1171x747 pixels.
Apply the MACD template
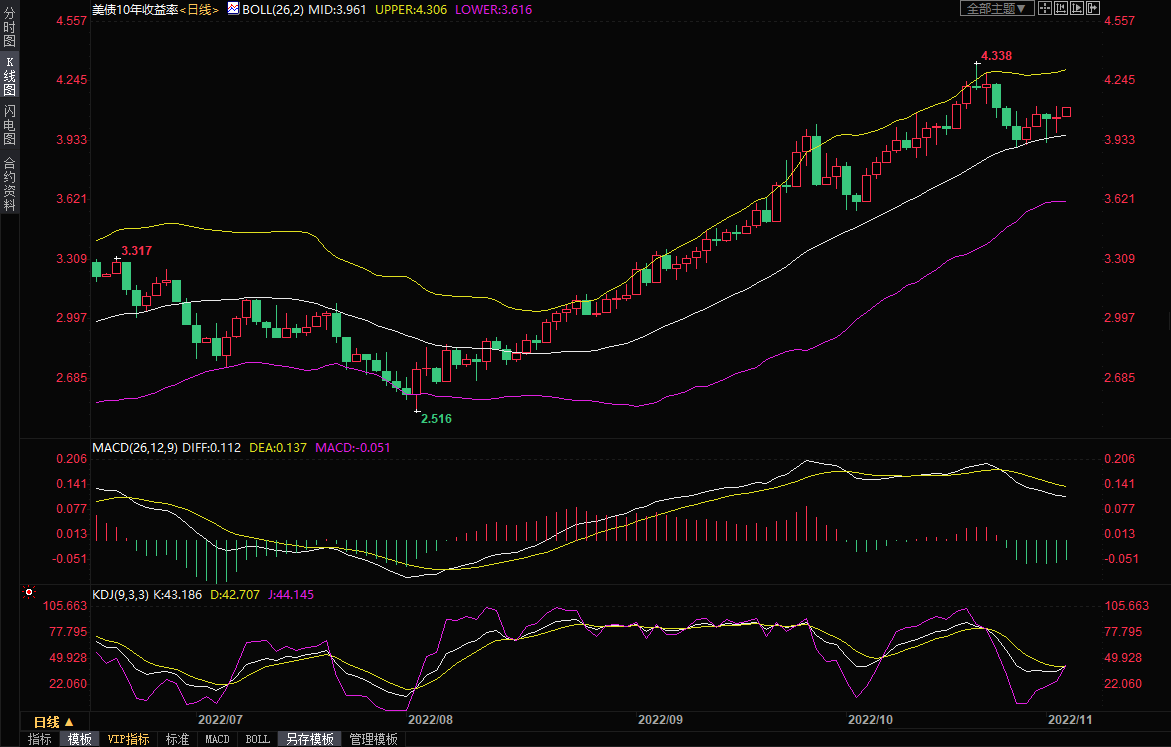217,739
